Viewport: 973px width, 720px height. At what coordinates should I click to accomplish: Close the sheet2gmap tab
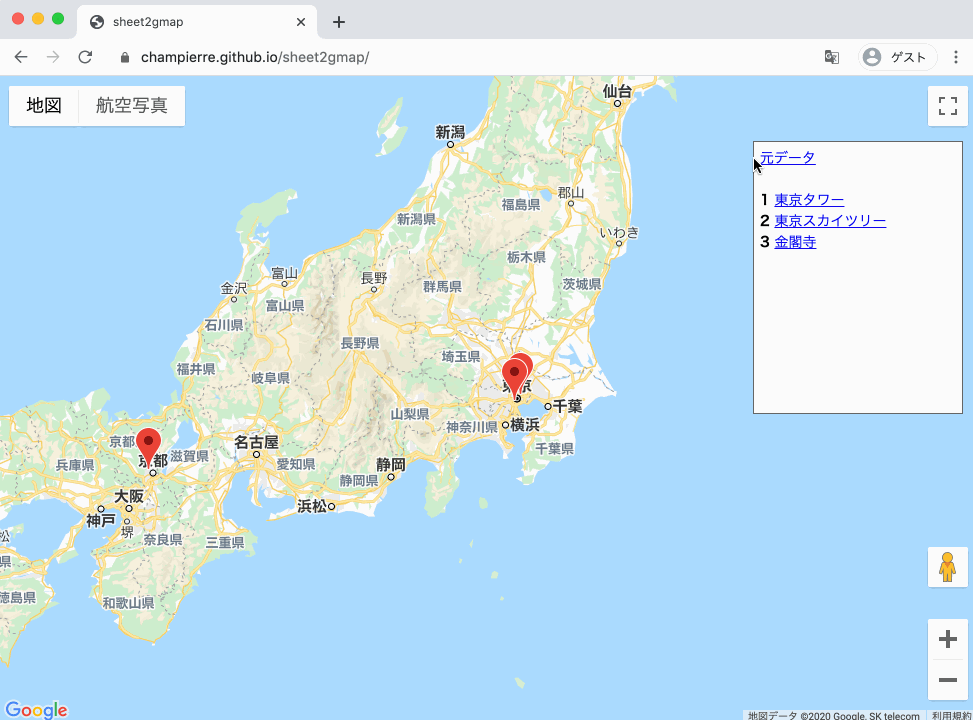point(301,22)
